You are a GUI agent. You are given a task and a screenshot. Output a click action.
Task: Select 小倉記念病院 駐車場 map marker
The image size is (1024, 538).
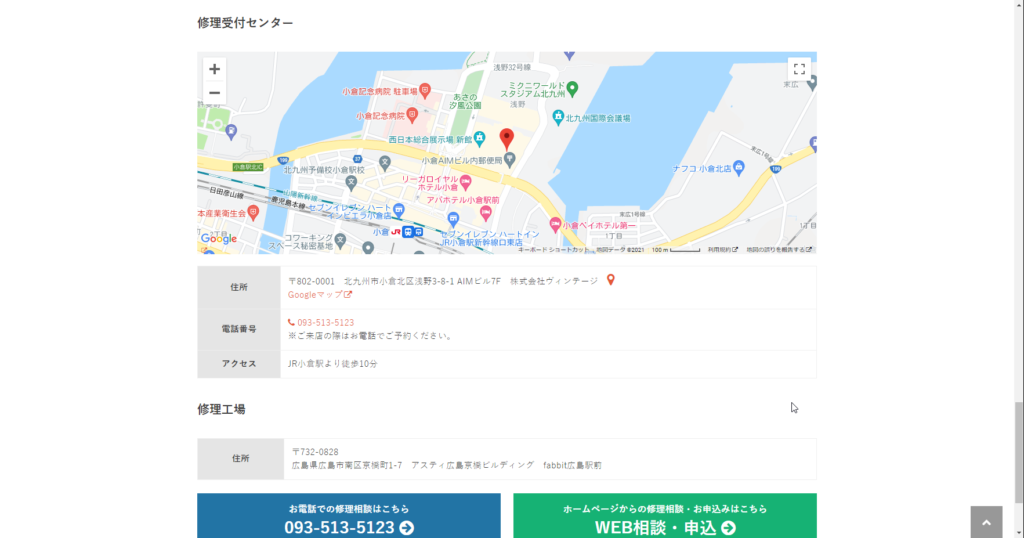click(425, 90)
